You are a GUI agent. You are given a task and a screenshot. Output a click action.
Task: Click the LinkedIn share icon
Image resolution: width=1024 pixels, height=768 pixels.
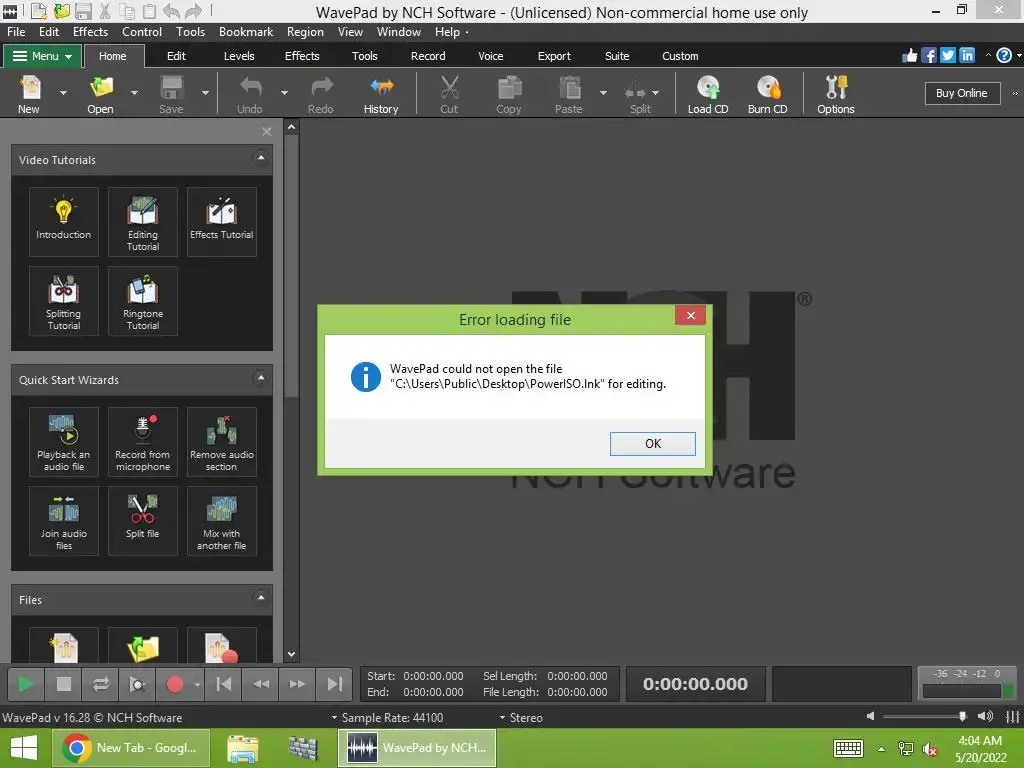pyautogui.click(x=967, y=56)
